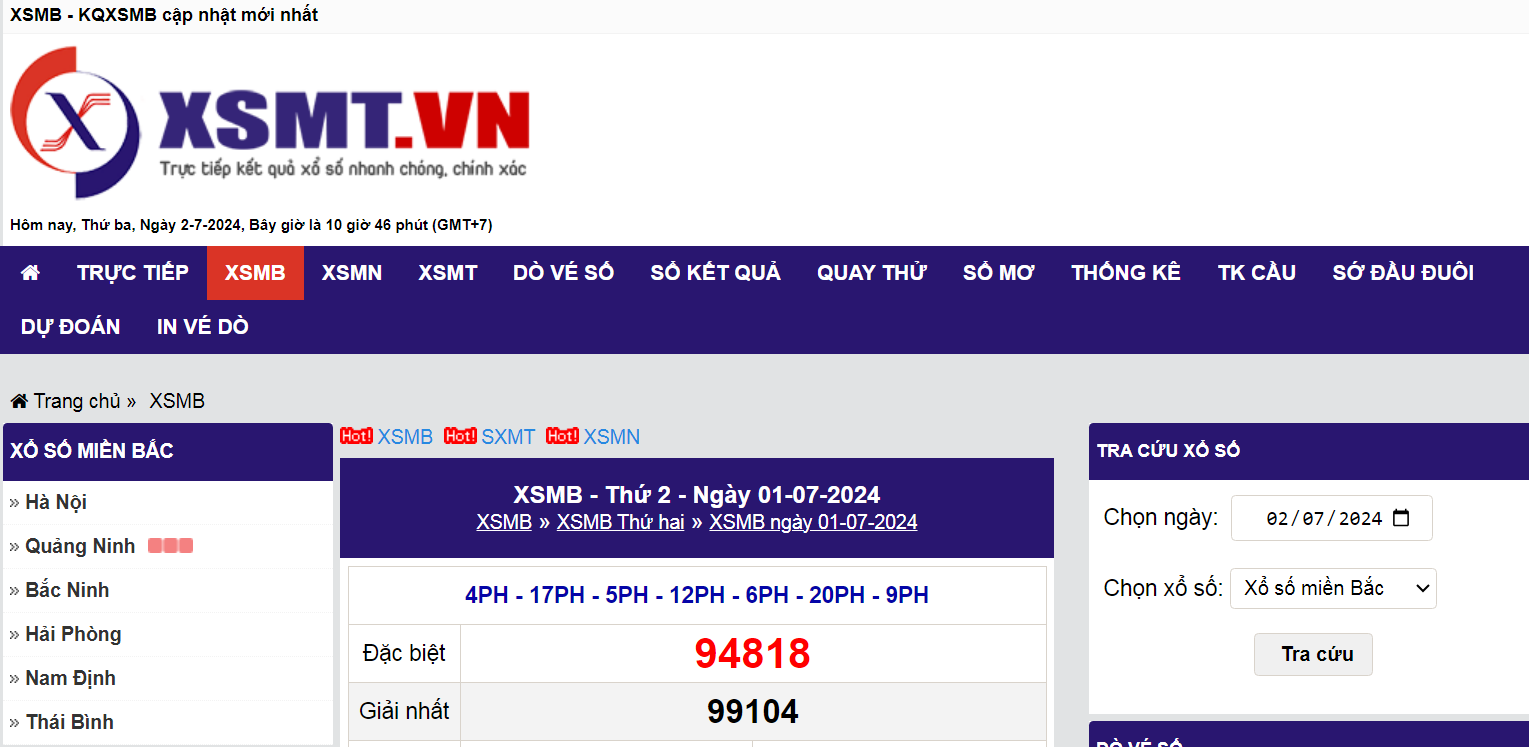
Task: Click the home icon in navigation bar
Action: point(30,273)
